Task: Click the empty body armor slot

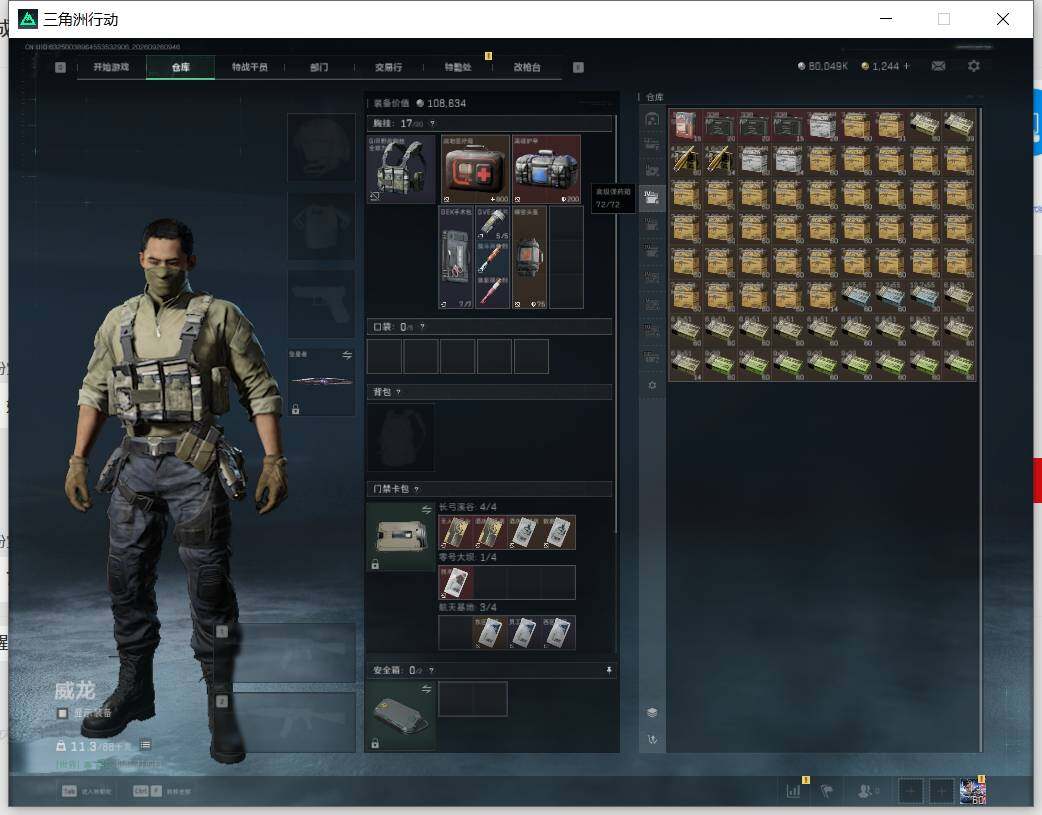Action: tap(321, 226)
